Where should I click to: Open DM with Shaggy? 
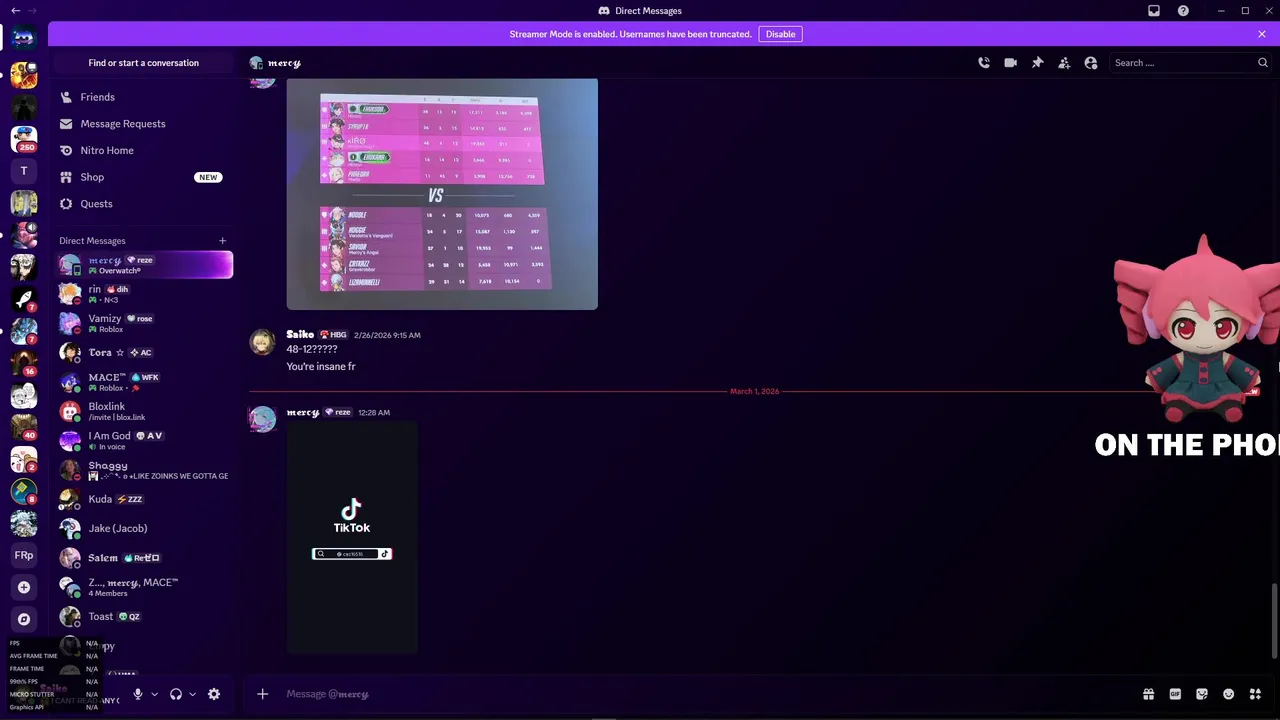pos(144,470)
